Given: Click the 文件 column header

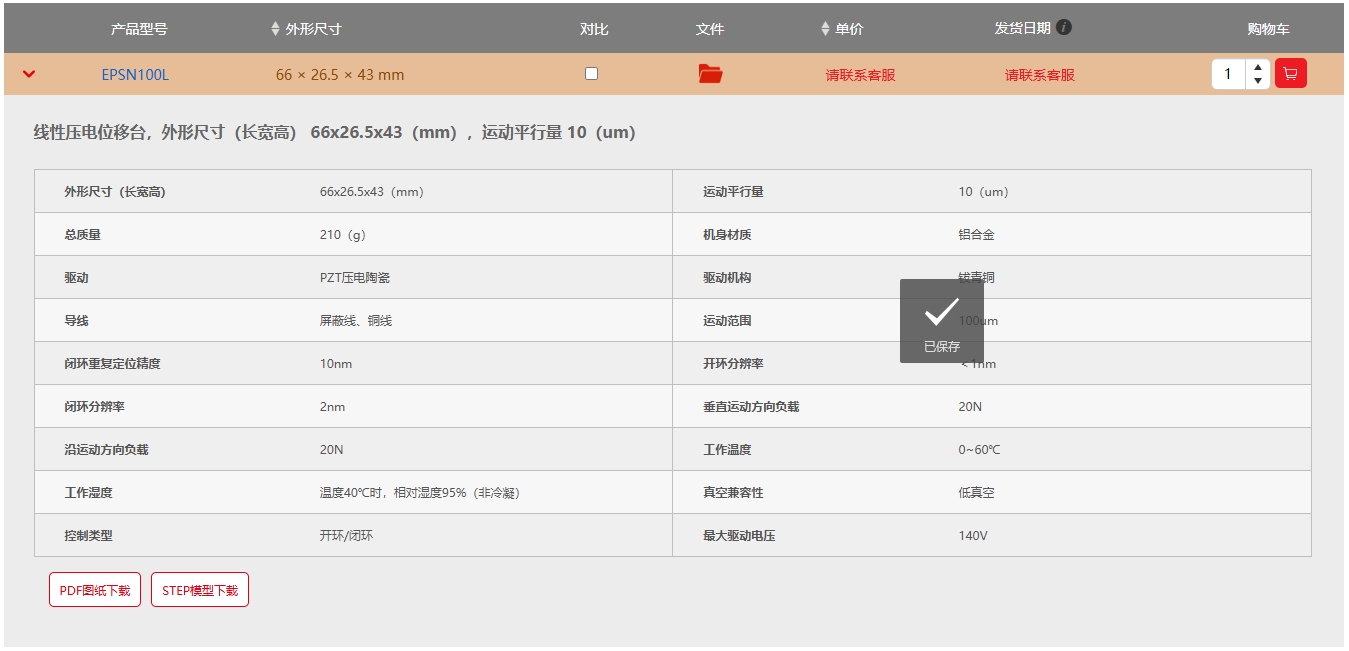Looking at the screenshot, I should [x=709, y=29].
